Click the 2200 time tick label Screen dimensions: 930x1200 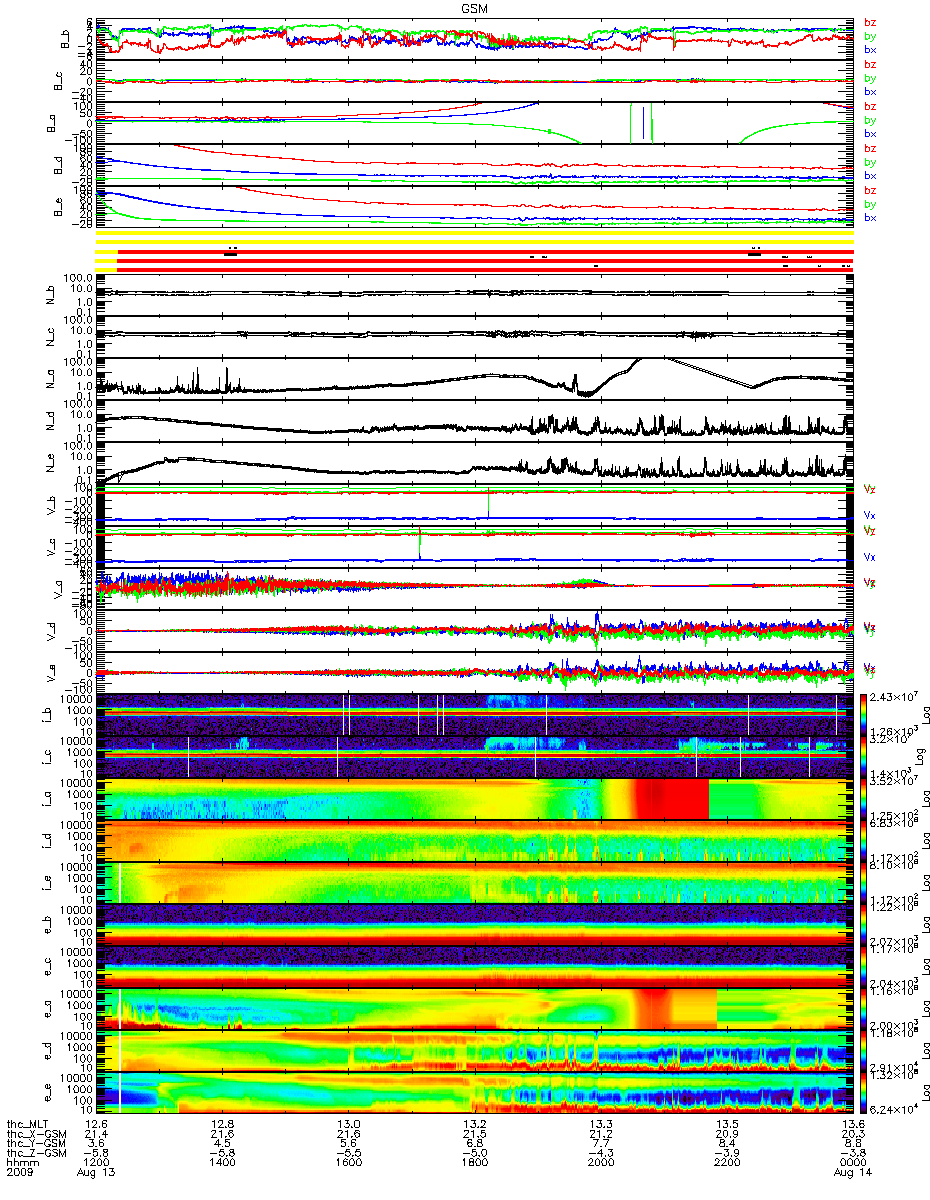click(726, 1163)
